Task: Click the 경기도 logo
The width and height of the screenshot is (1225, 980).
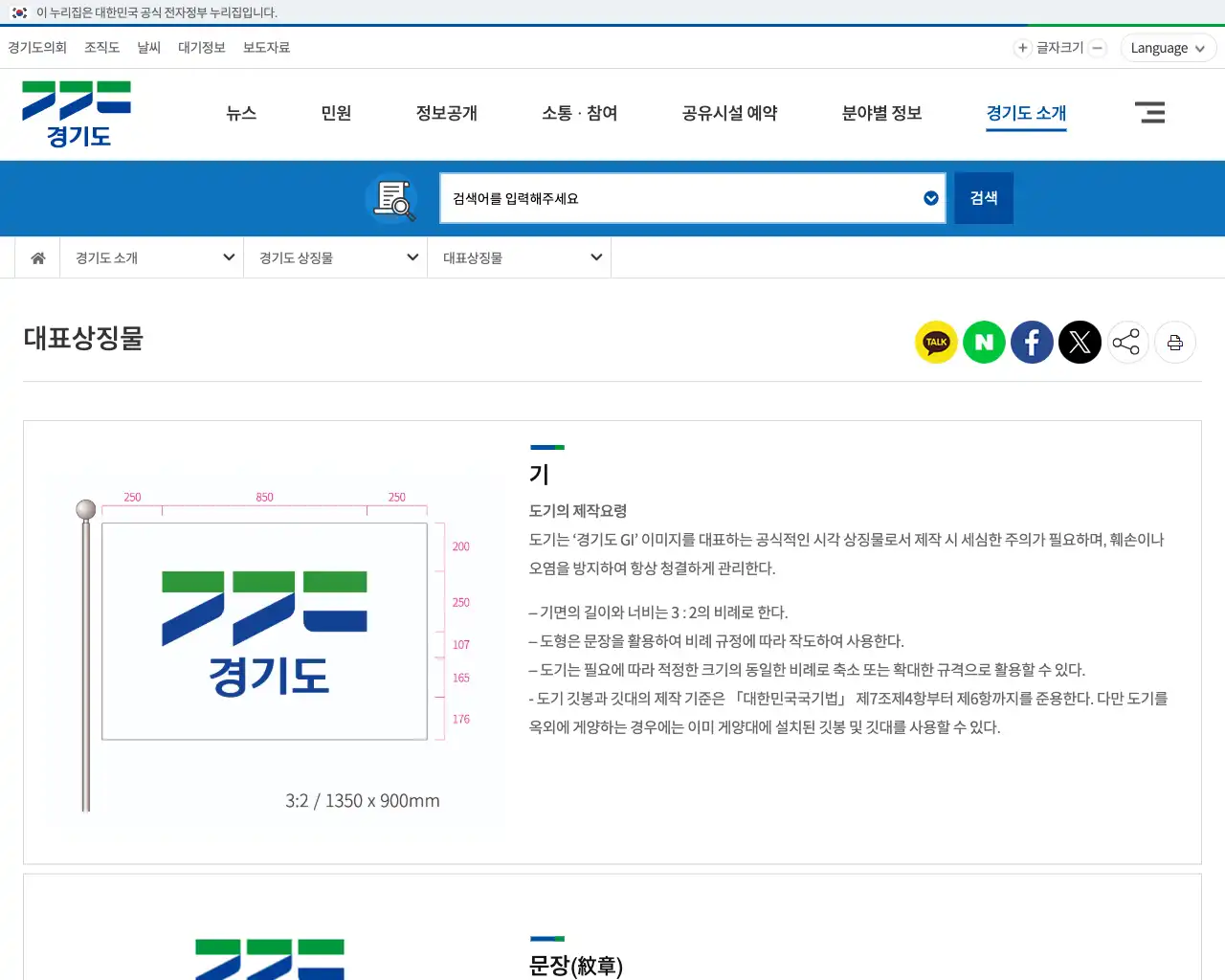Action: click(77, 114)
